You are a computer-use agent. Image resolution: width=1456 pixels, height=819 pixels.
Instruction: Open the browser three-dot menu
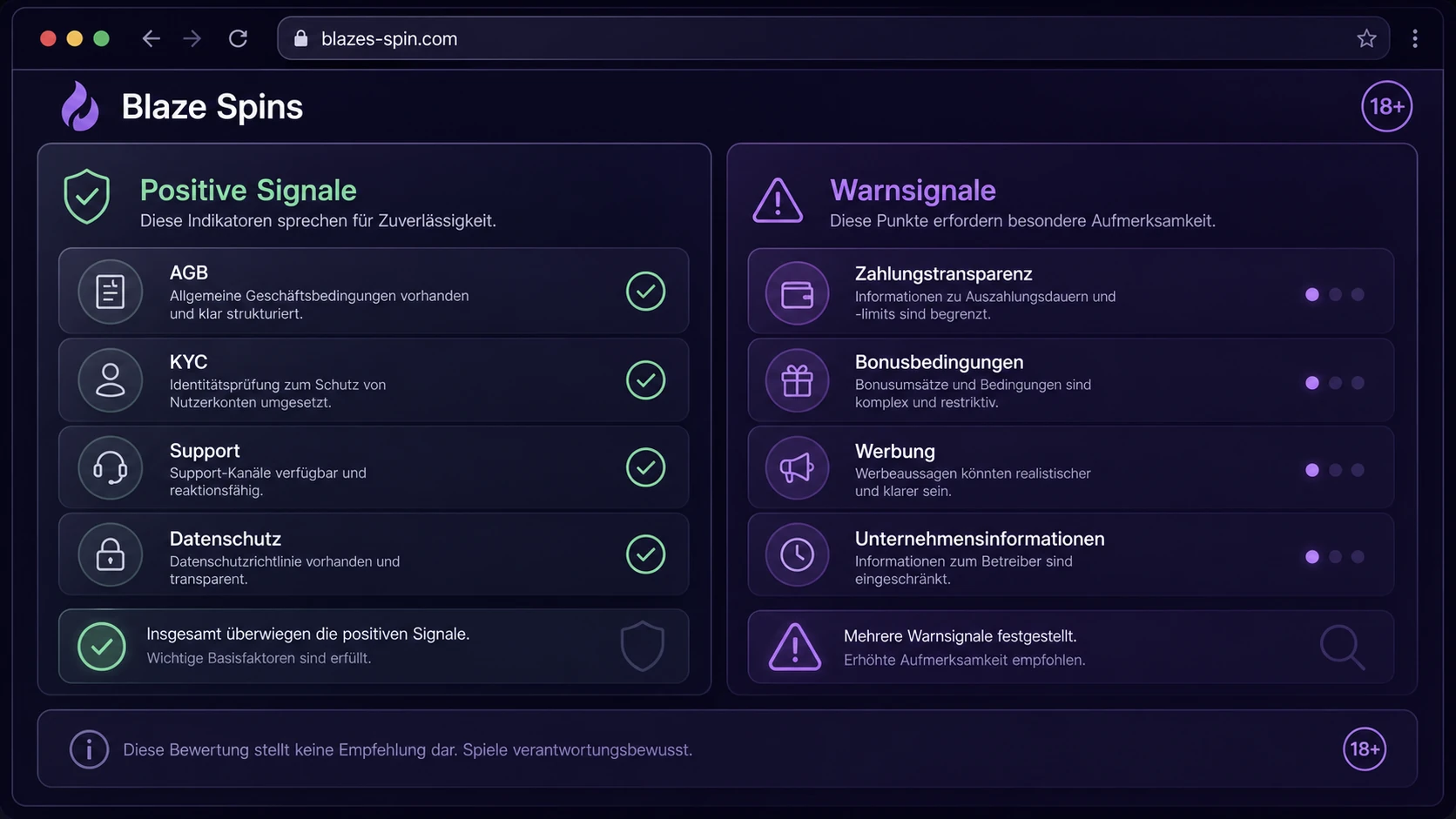(x=1415, y=38)
